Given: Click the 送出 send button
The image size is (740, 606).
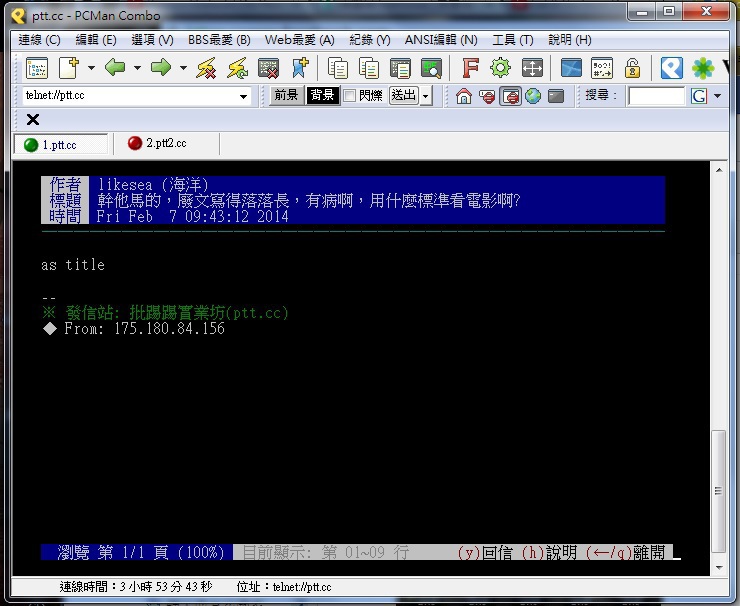Looking at the screenshot, I should pos(404,96).
